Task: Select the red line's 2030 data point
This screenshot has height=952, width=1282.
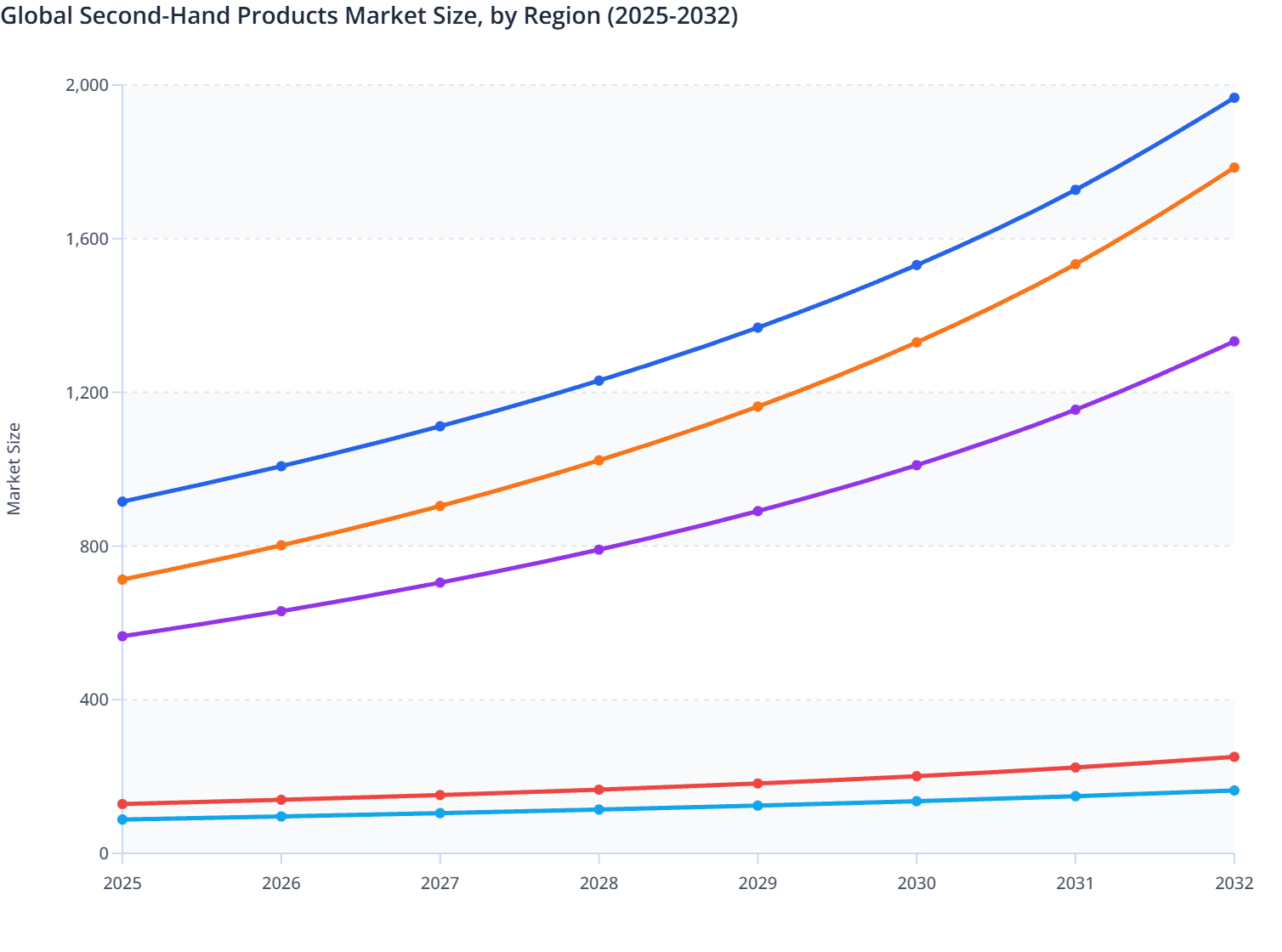Action: tap(916, 776)
